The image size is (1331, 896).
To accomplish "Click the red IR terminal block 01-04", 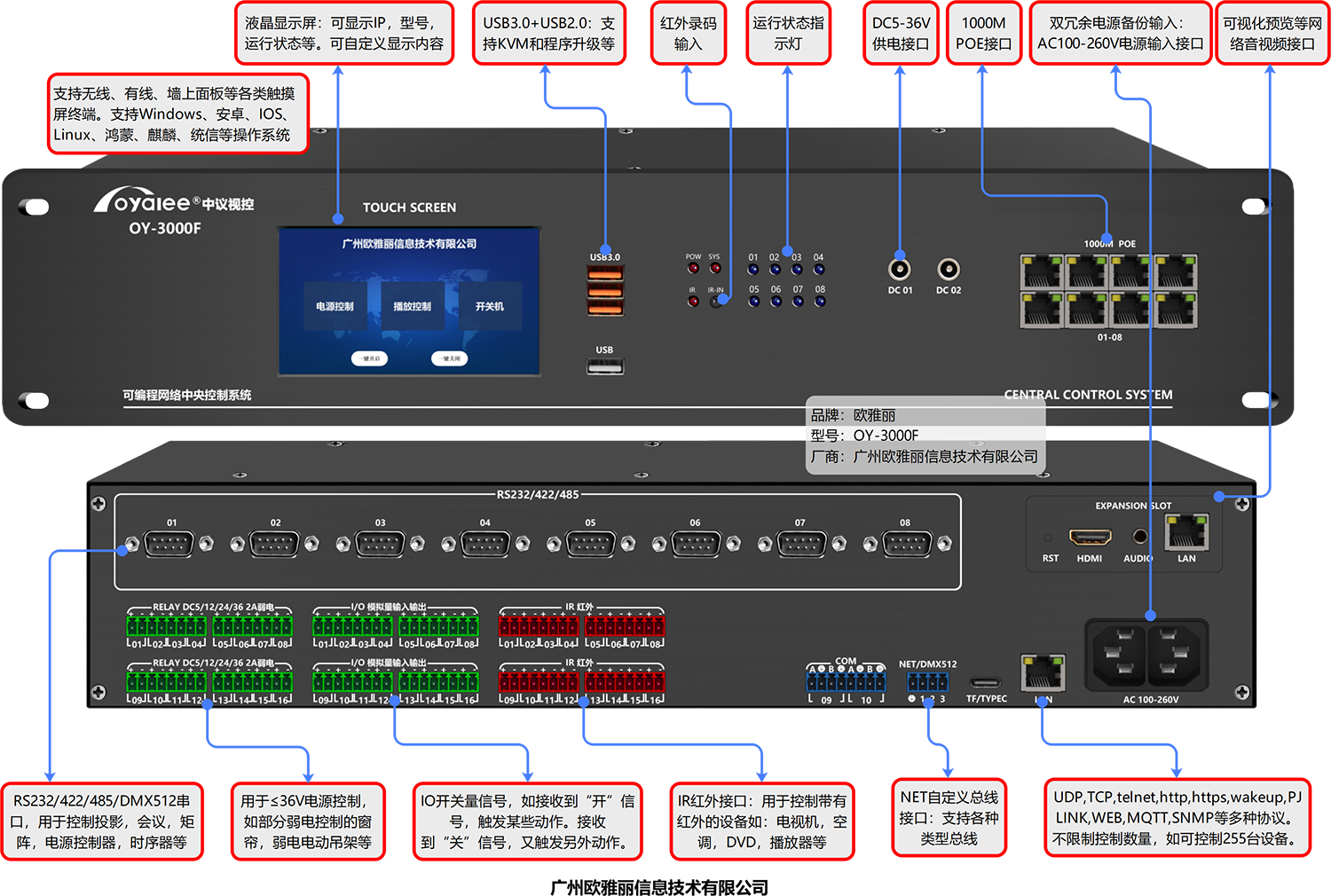I will (539, 626).
